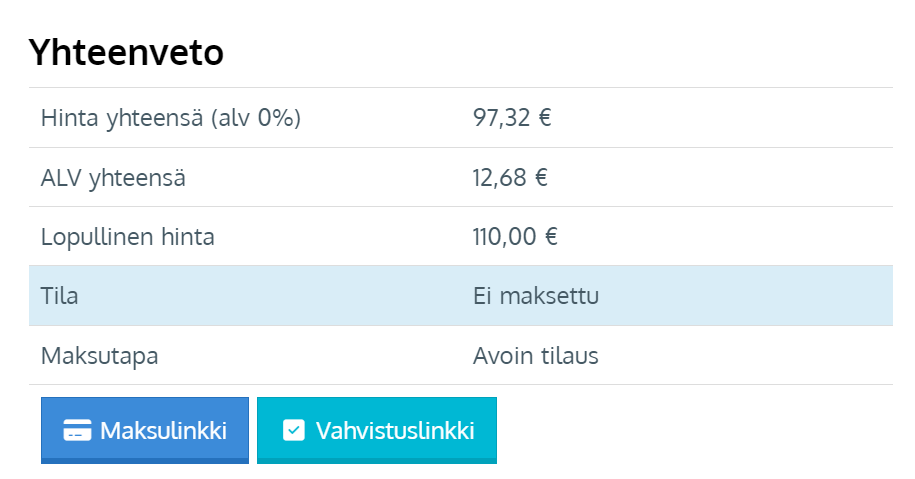Select the Maksutapa row label
The width and height of the screenshot is (915, 479).
99,356
